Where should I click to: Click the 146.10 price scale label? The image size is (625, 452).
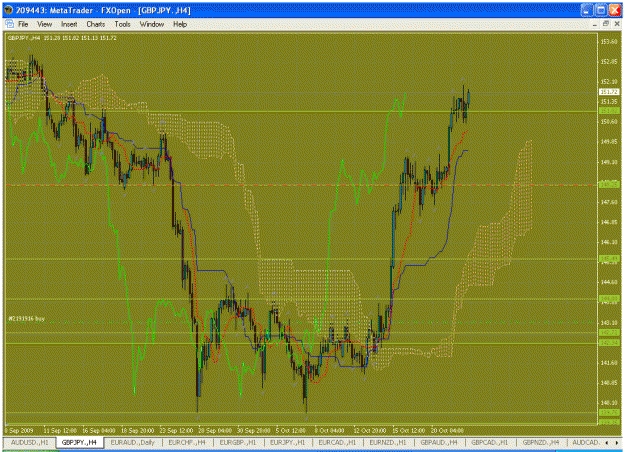[x=609, y=242]
